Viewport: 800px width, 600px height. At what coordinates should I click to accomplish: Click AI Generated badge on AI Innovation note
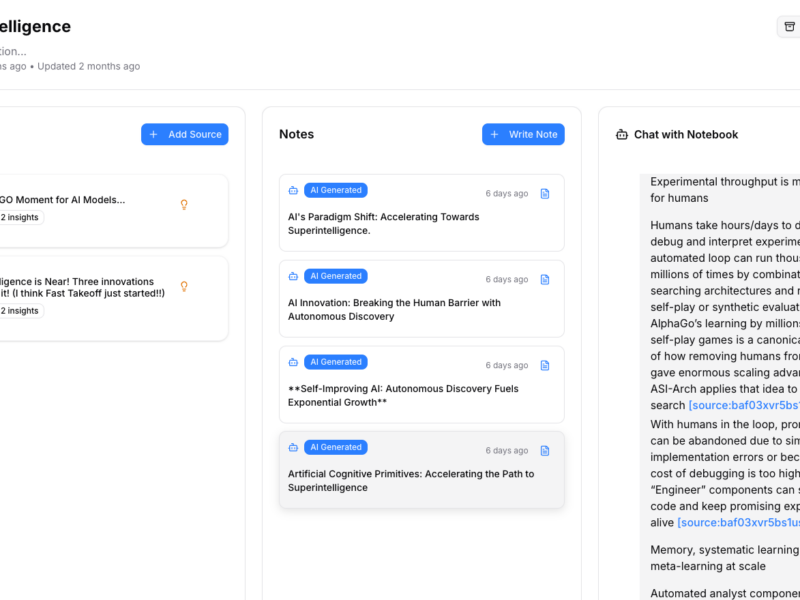[335, 276]
